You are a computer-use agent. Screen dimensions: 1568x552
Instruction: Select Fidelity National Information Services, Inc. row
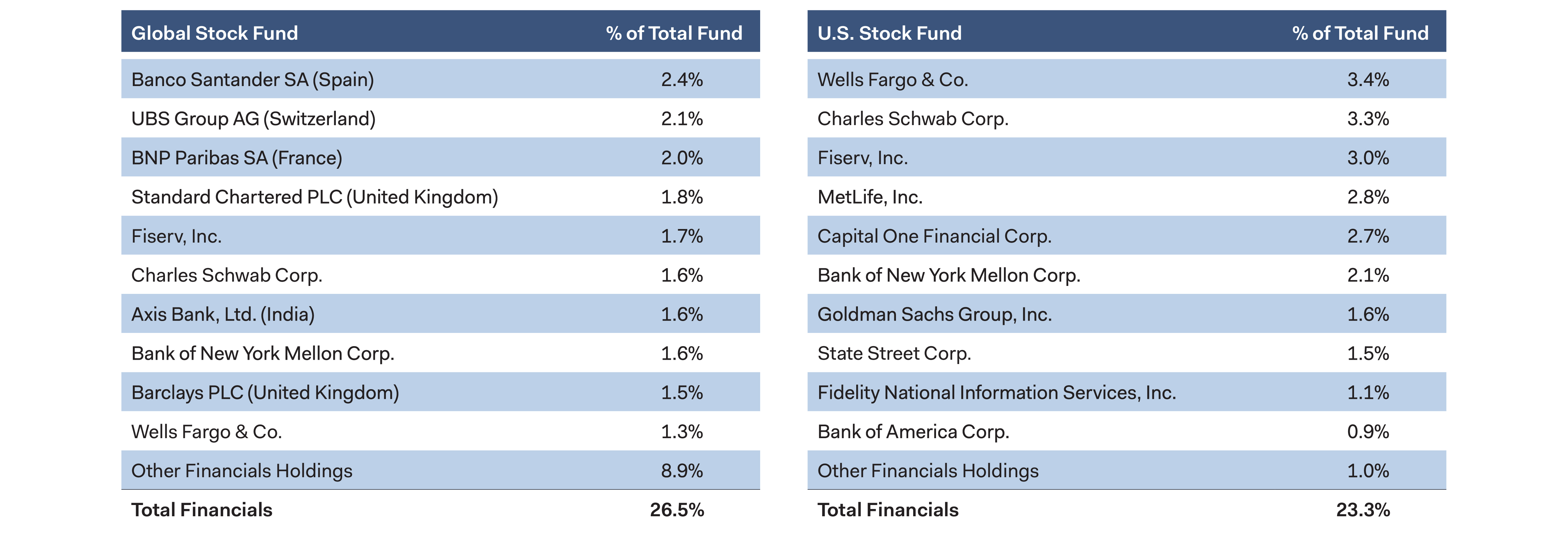click(996, 393)
